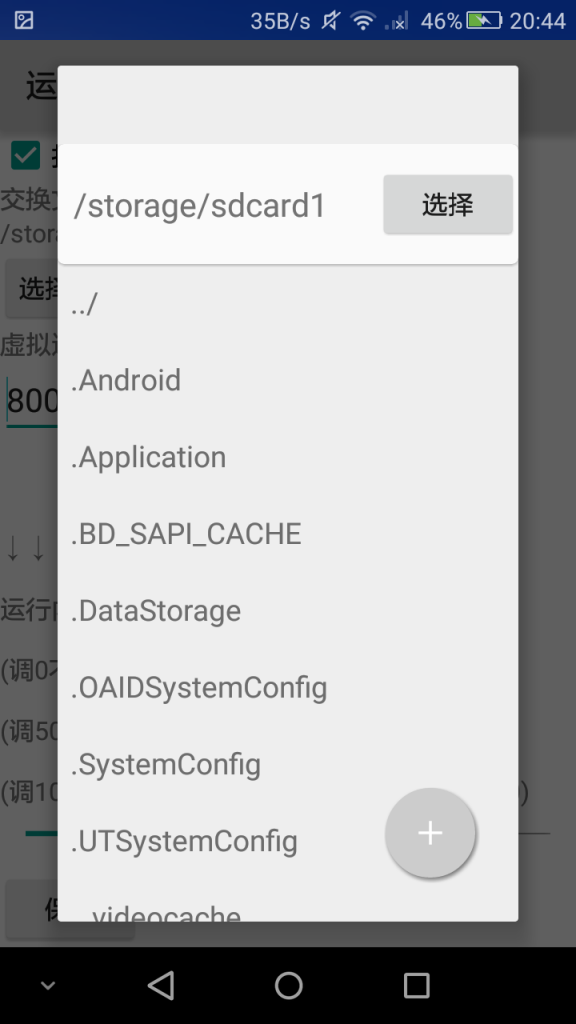Image resolution: width=576 pixels, height=1024 pixels.
Task: Click the 选择 button to choose folder
Action: (448, 204)
